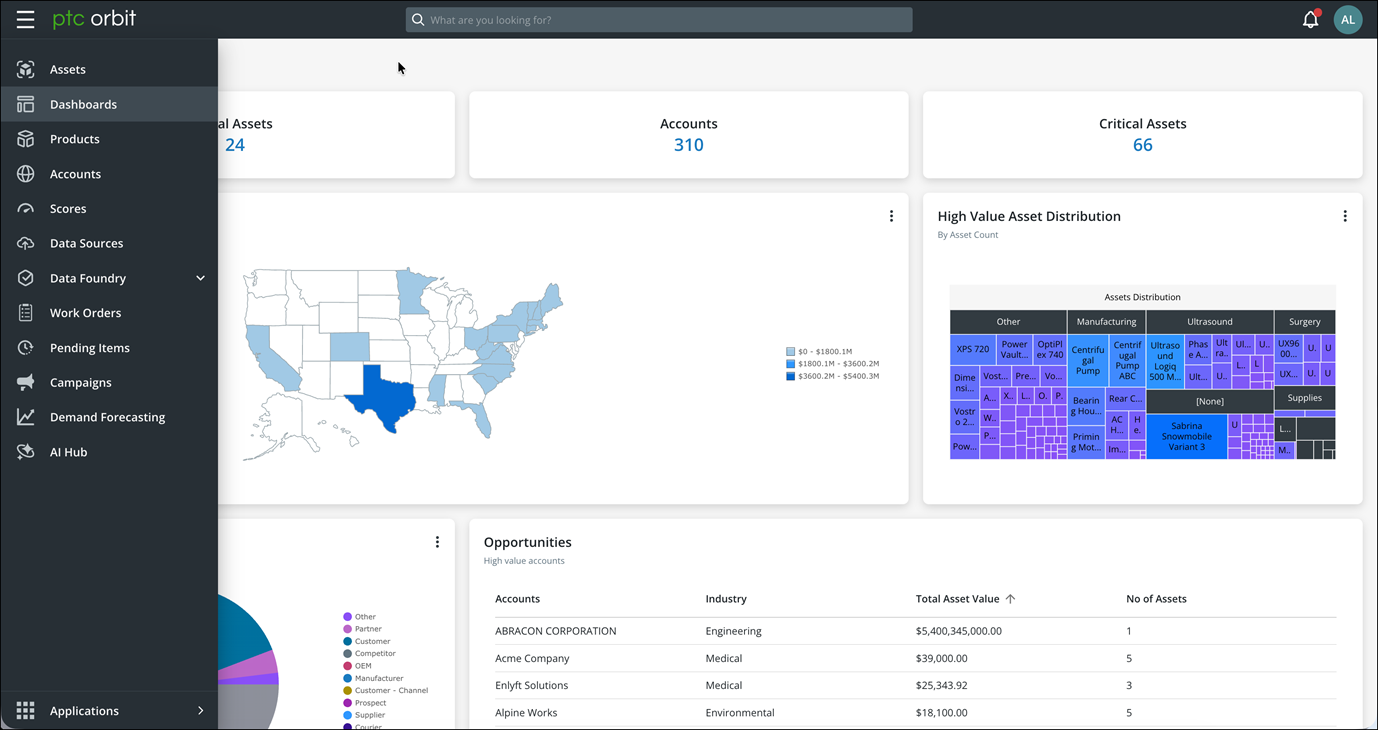Open Pending Items menu entry

(109, 348)
